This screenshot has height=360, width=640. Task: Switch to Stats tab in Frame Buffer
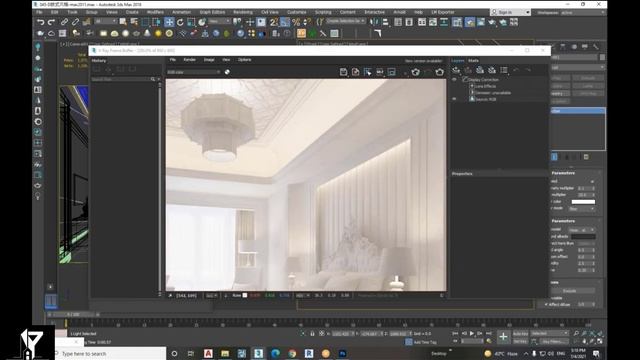click(x=473, y=60)
